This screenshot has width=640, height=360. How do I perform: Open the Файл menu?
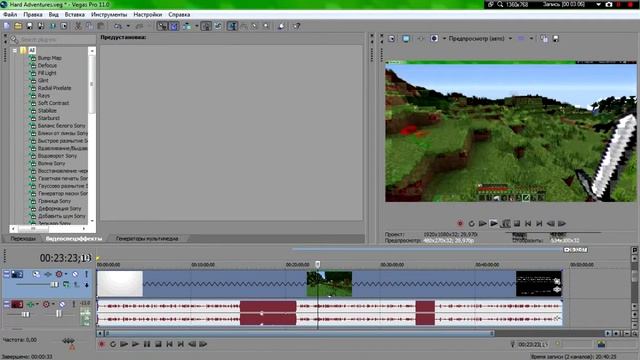pyautogui.click(x=10, y=14)
